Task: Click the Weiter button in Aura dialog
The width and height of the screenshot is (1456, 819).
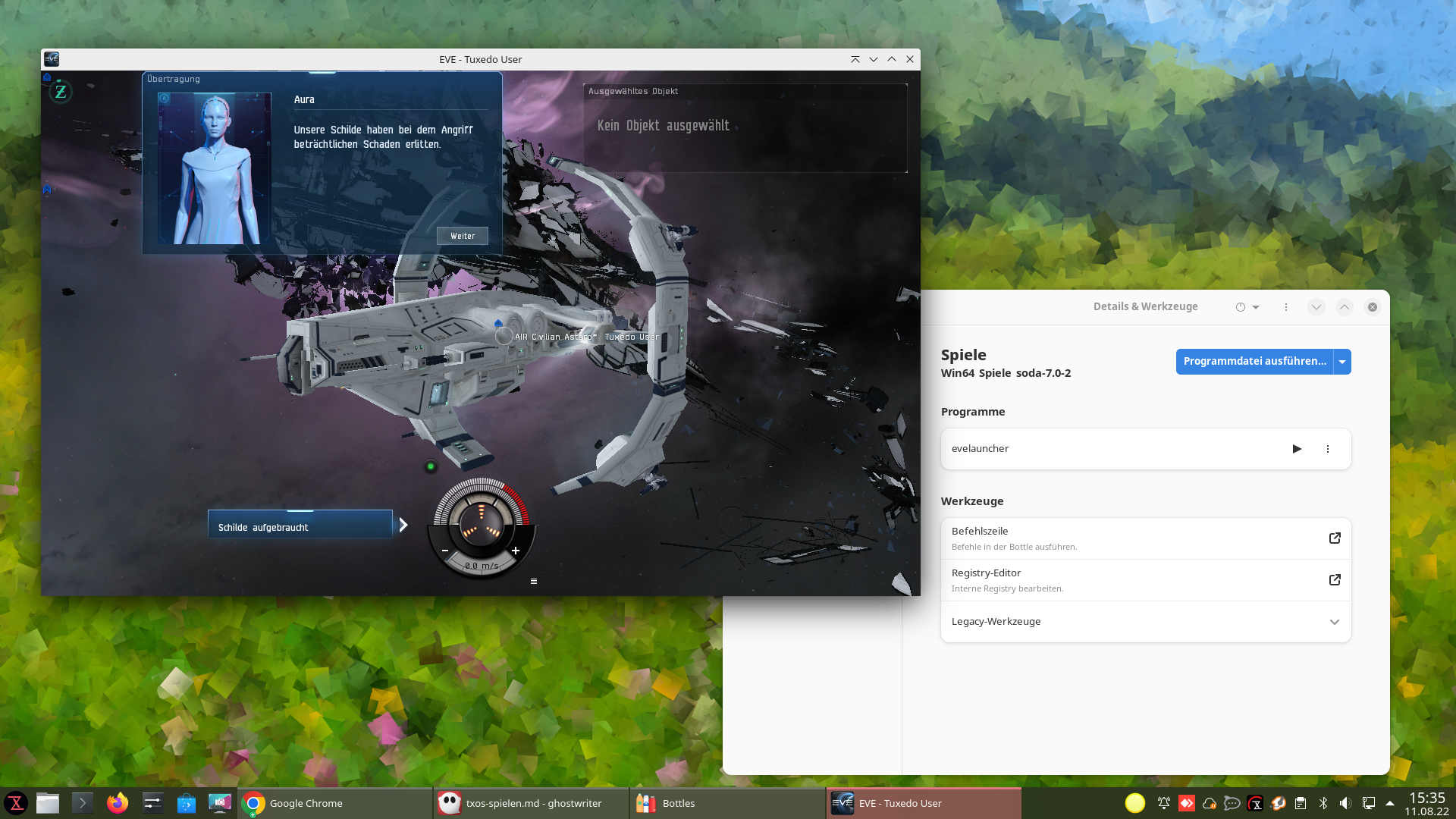Action: pyautogui.click(x=463, y=236)
